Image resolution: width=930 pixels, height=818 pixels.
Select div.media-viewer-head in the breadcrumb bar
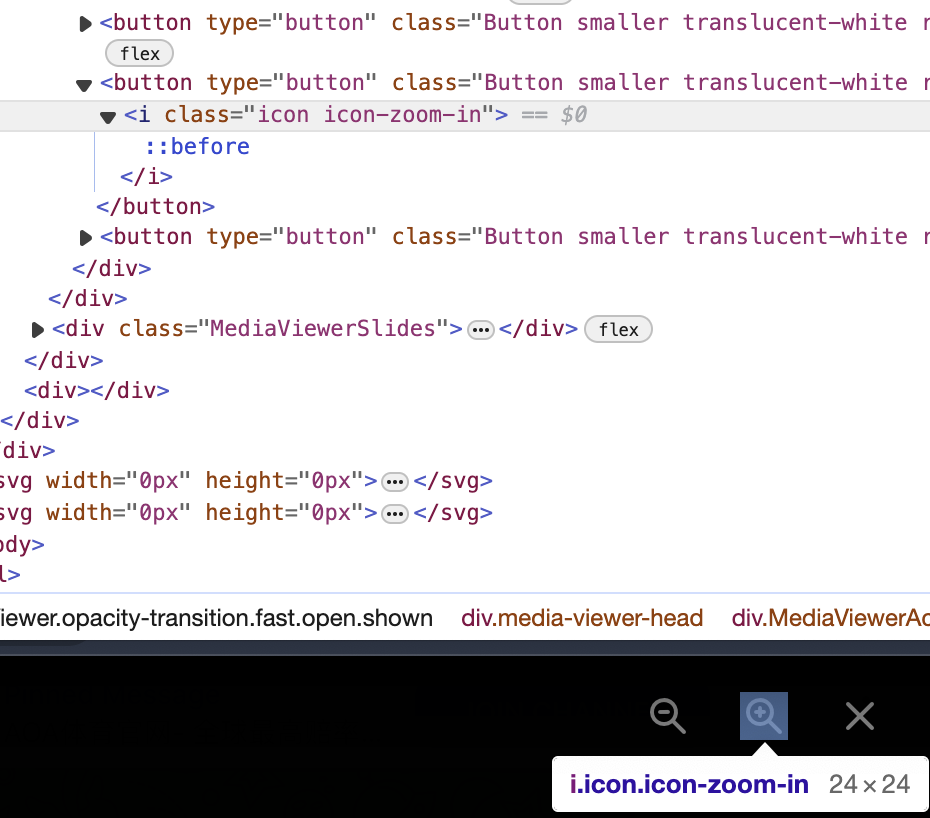582,618
